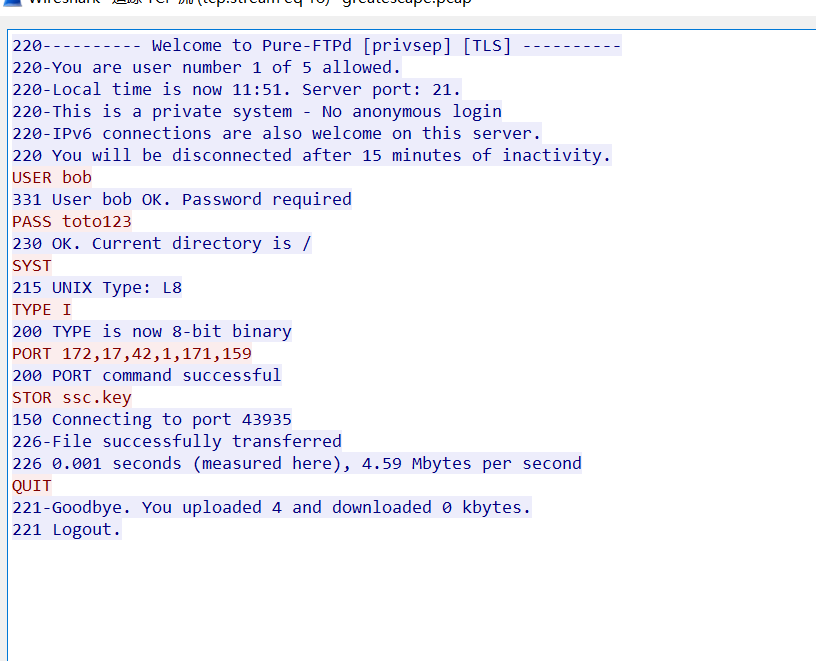Click '230 OK. Current directory is /'

pos(162,243)
